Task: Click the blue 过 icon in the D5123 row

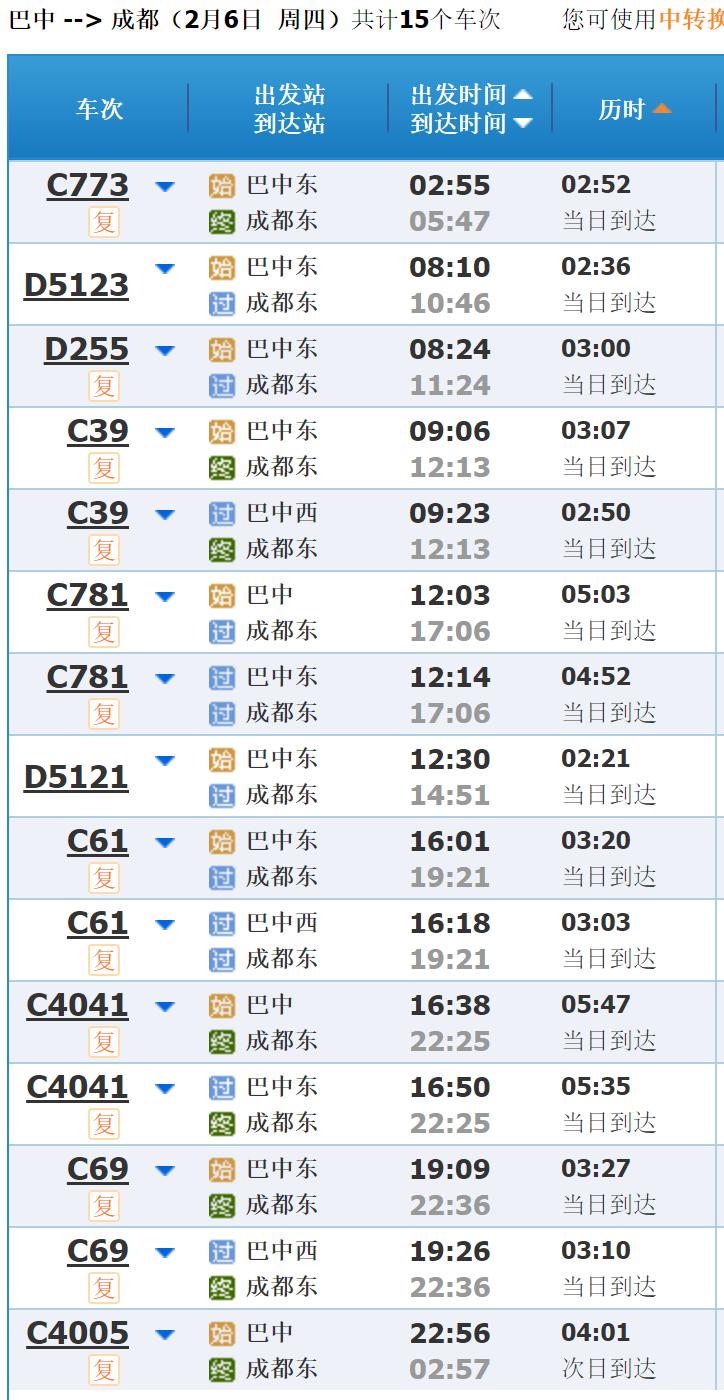Action: [221, 304]
